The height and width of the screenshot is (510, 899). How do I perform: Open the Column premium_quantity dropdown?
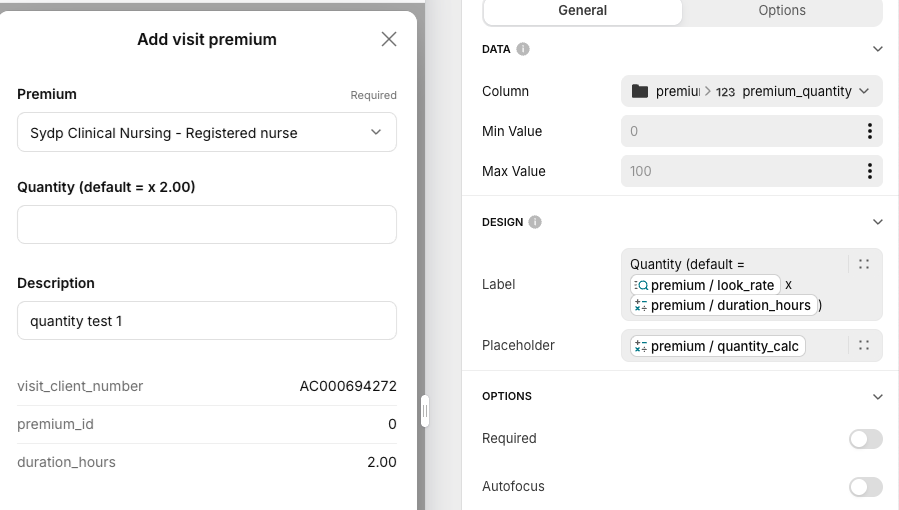tap(864, 91)
